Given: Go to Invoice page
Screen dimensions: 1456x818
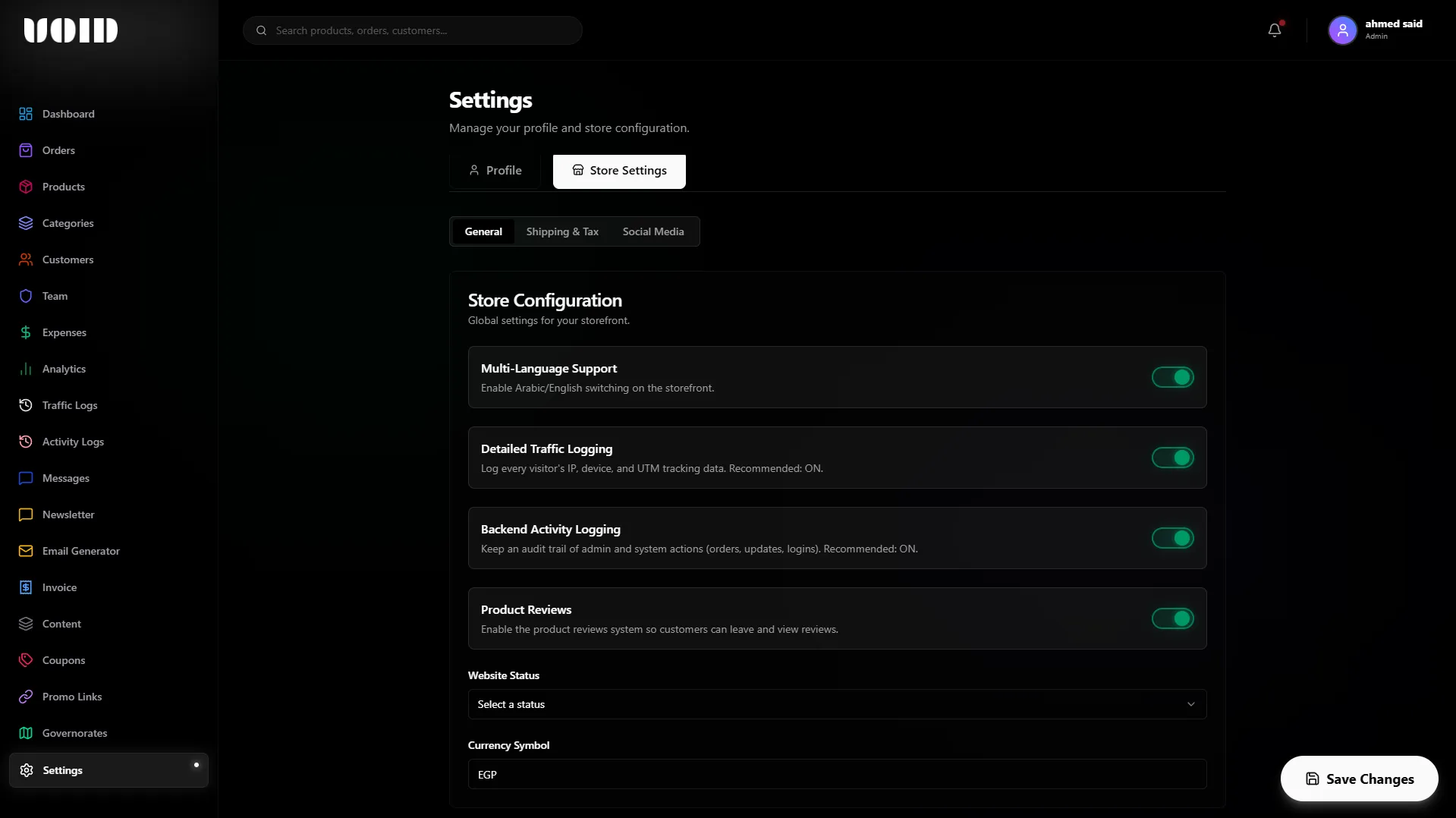Looking at the screenshot, I should pyautogui.click(x=108, y=587).
